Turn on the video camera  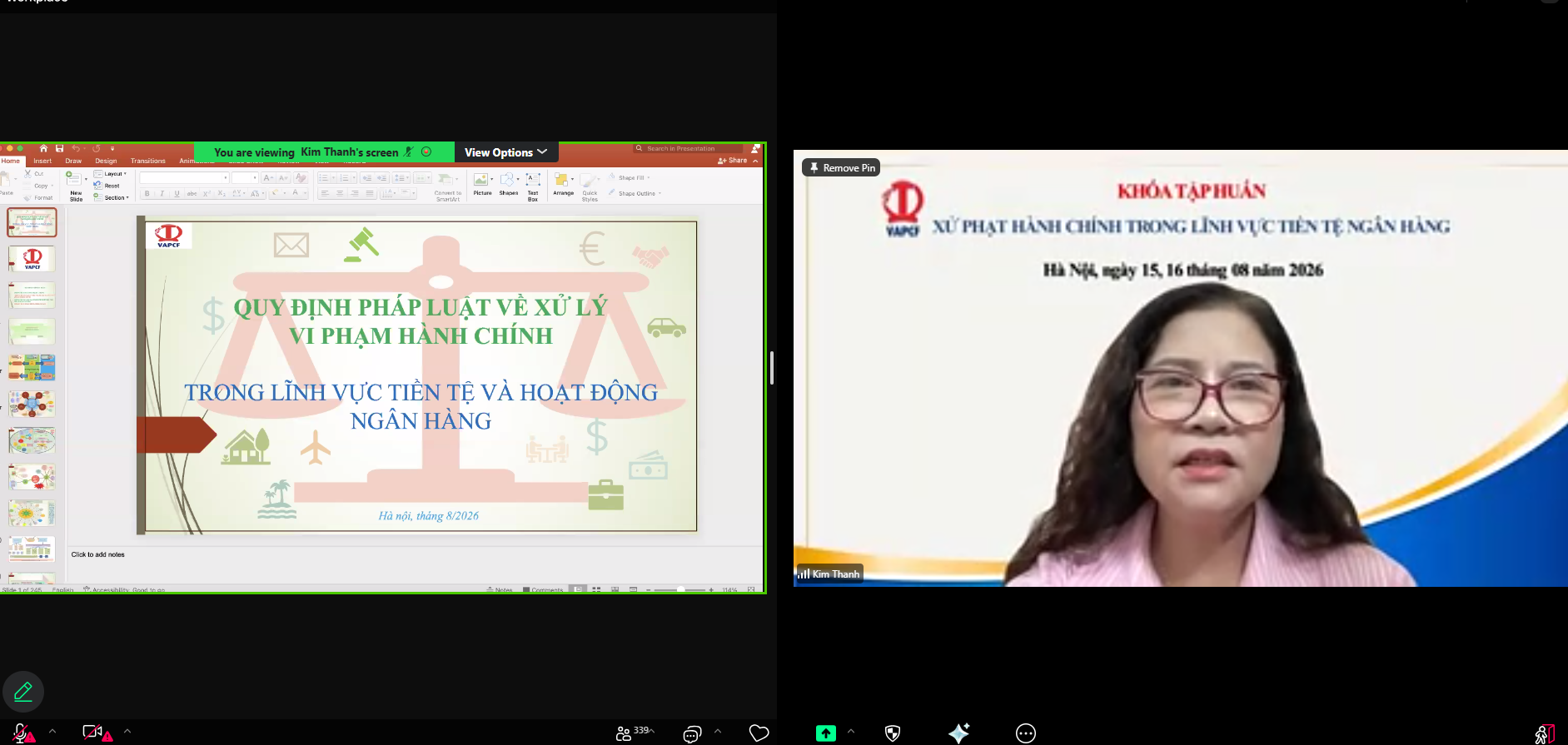(97, 733)
